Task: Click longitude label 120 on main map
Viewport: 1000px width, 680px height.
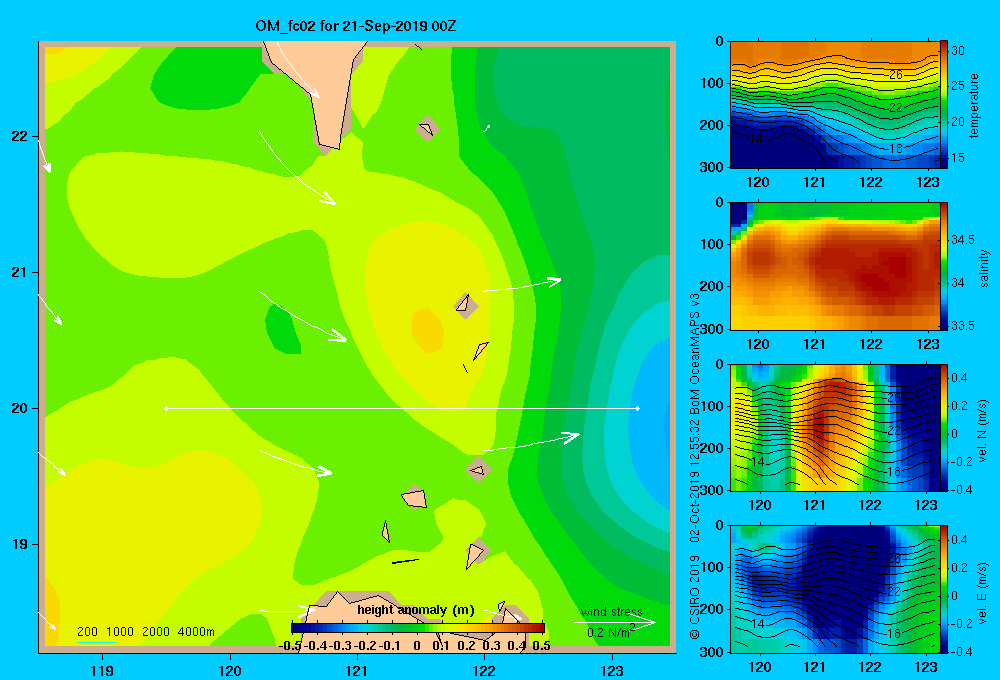Action: click(x=230, y=670)
